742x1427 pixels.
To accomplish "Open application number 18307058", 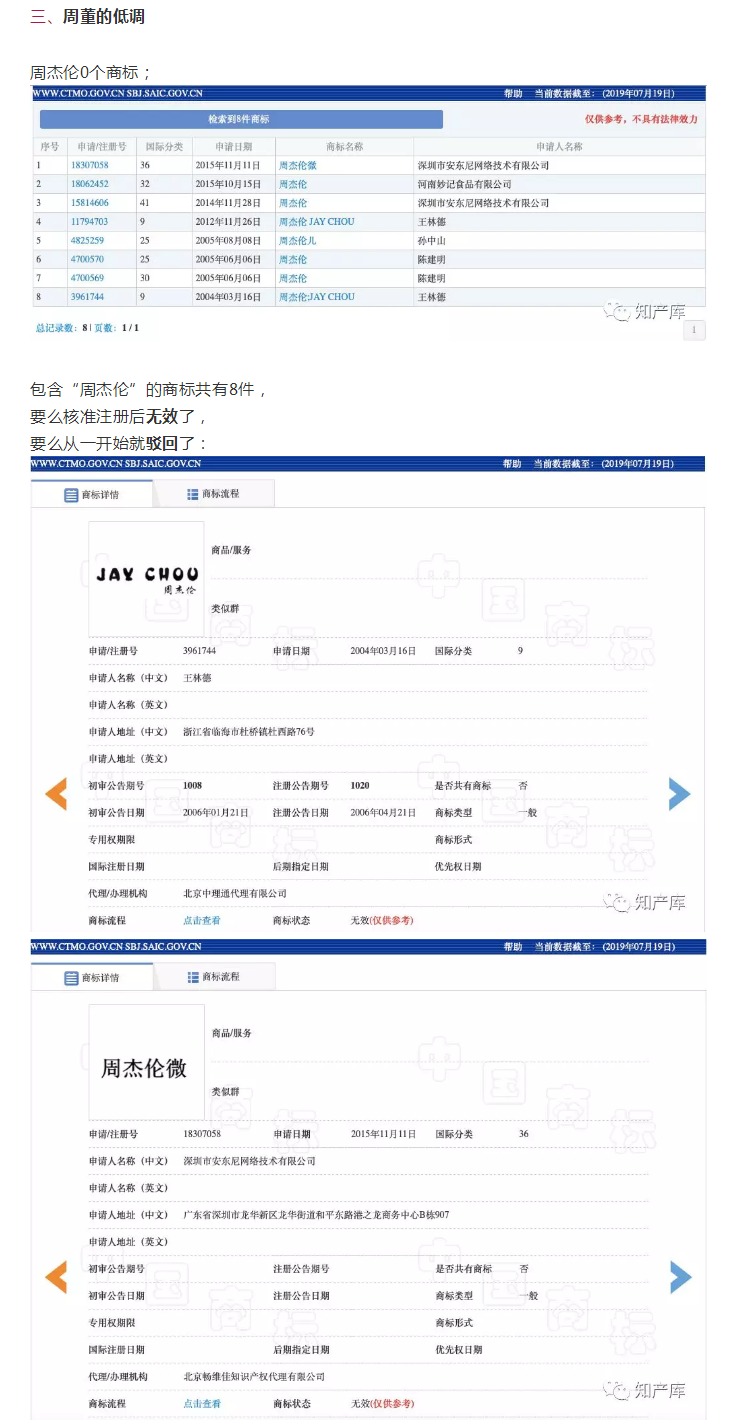I will pos(89,165).
